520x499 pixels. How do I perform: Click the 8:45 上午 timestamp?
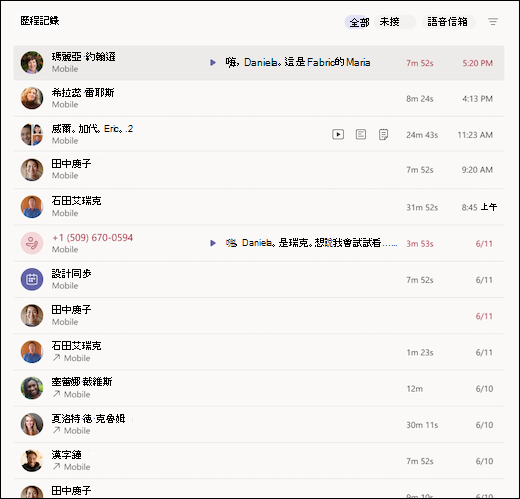[479, 207]
